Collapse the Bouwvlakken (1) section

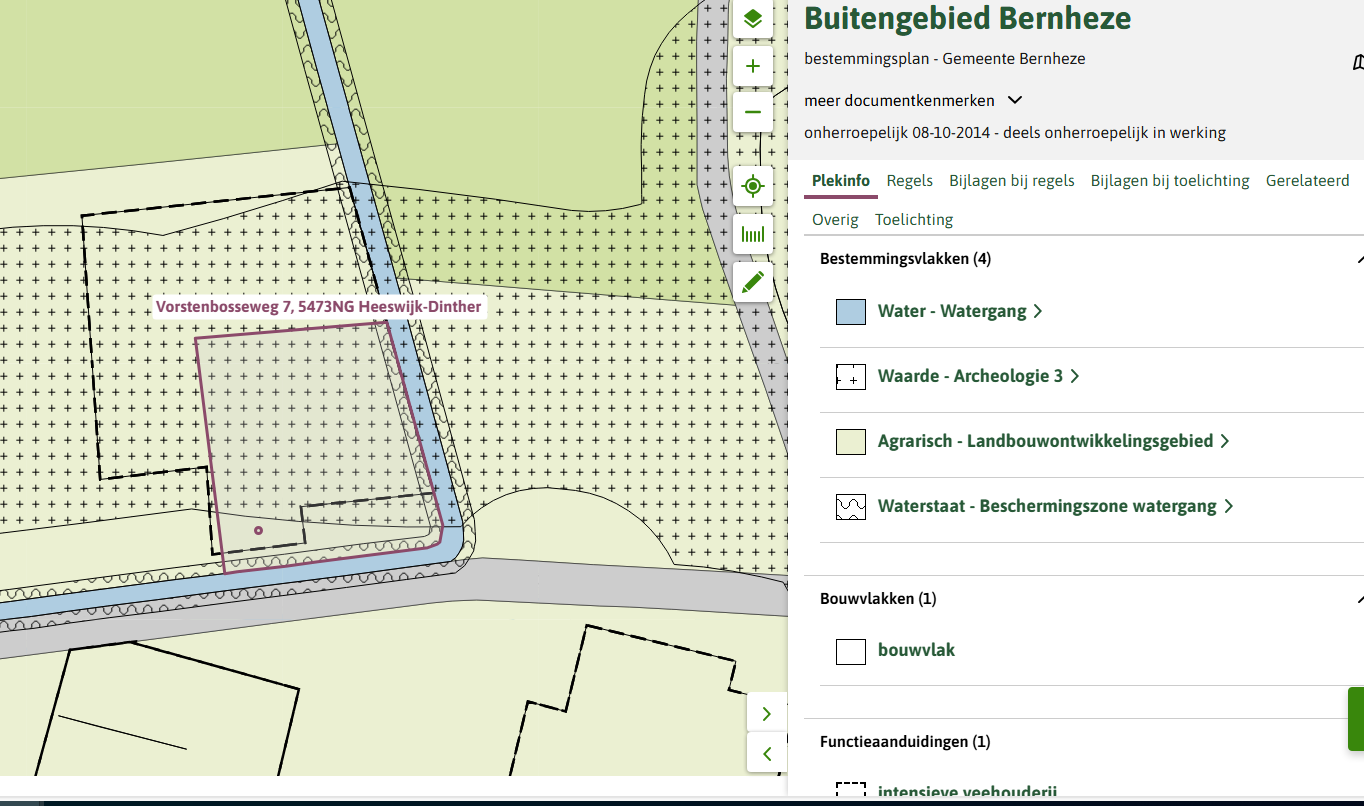[x=1359, y=599]
